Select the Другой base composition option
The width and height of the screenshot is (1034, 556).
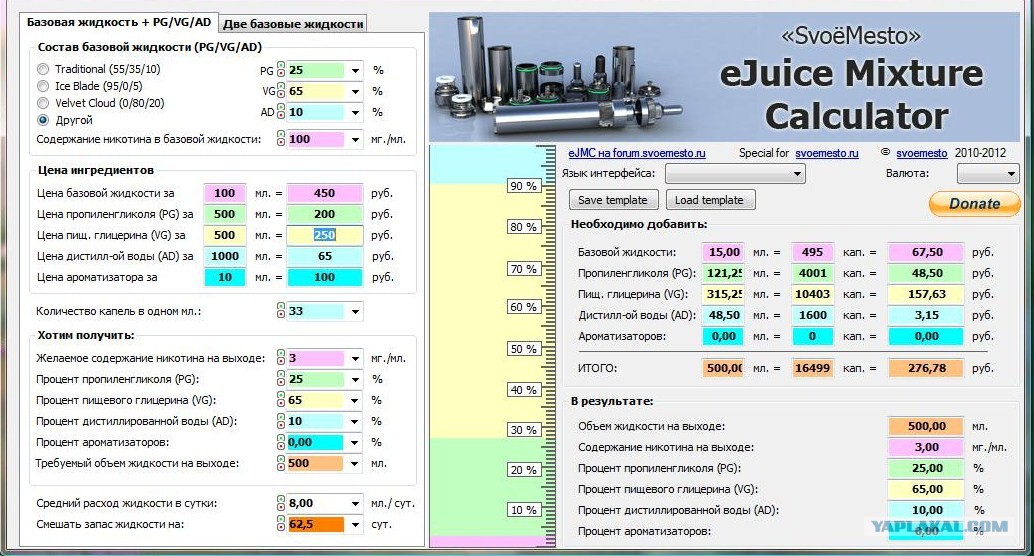coord(43,120)
